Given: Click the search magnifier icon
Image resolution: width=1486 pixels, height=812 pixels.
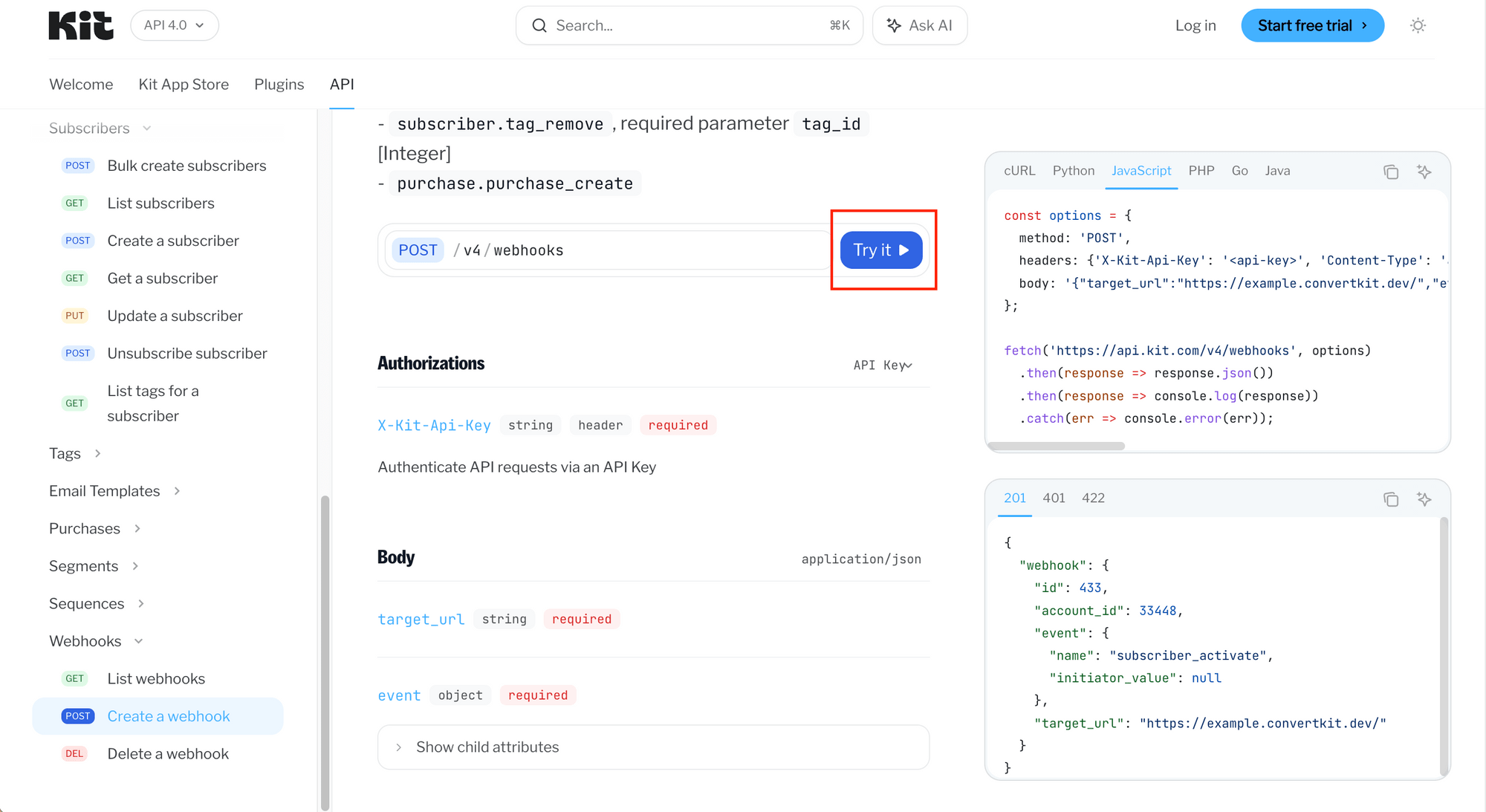Looking at the screenshot, I should (539, 25).
